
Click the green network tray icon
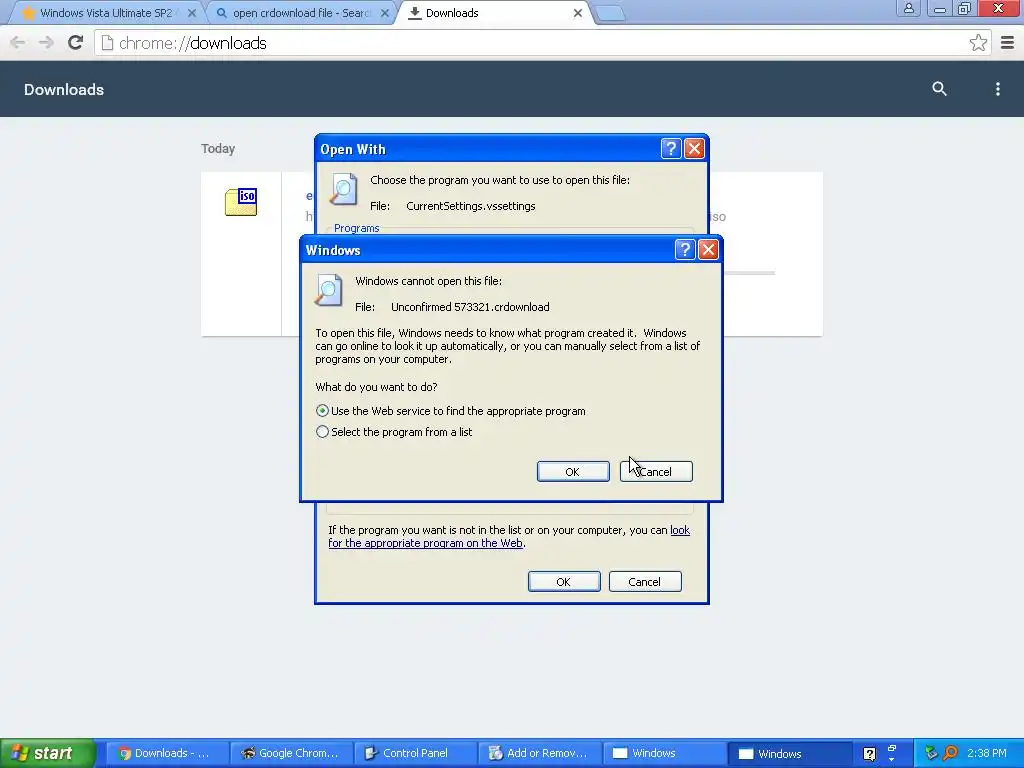[931, 753]
